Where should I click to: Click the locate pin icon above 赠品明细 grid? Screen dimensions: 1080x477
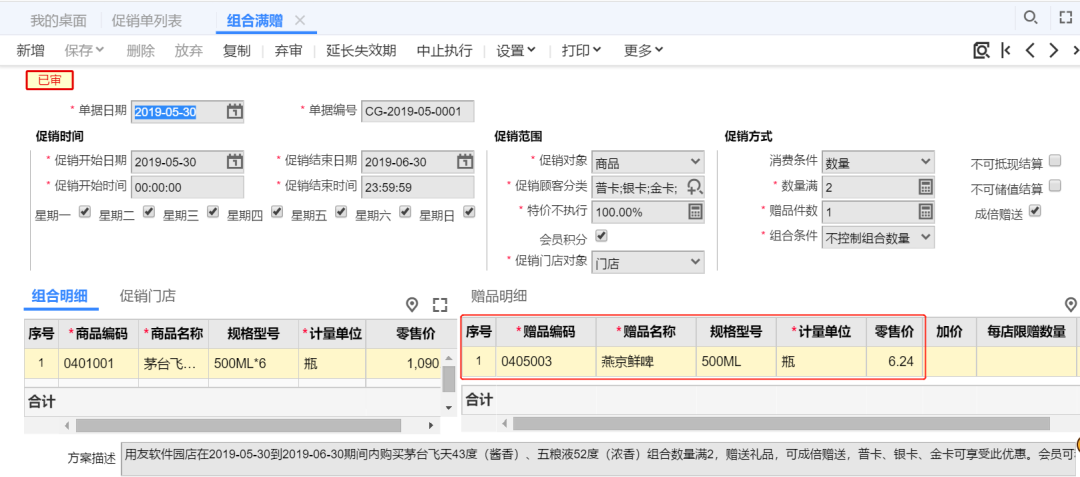click(x=1070, y=304)
